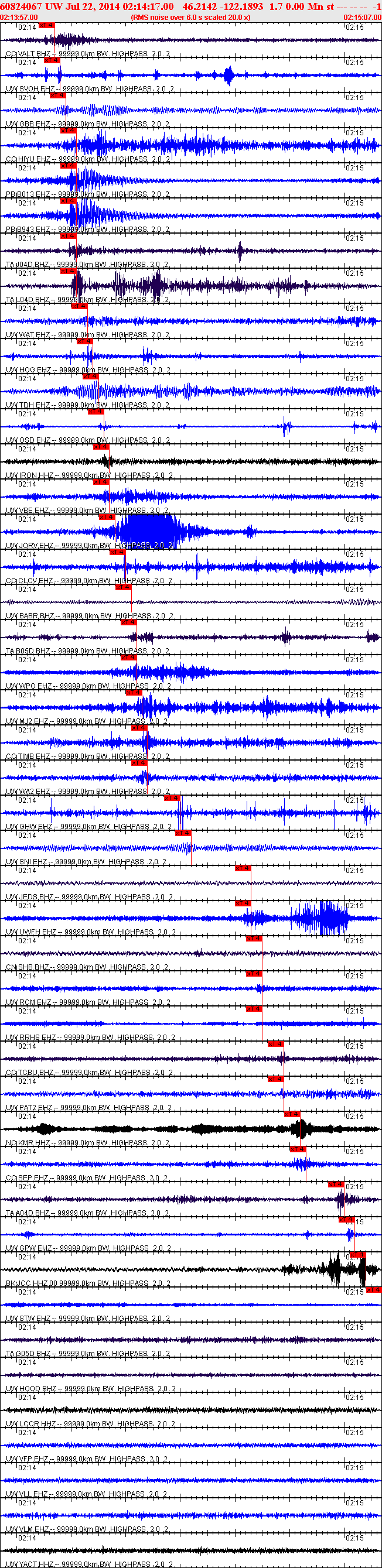Select the pick marker on the UW RCM trace
The height and width of the screenshot is (1568, 382).
coord(254,974)
